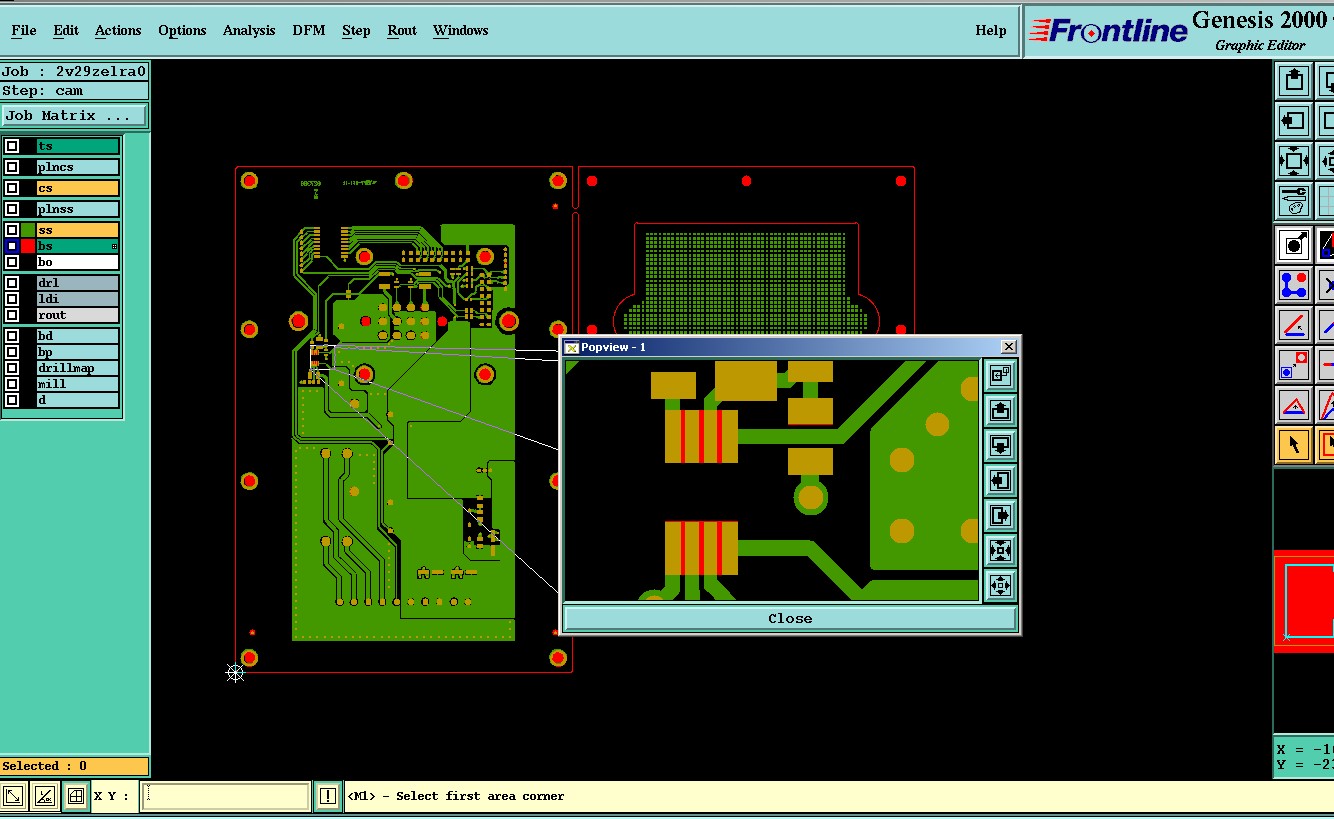Click the Job Matrix ... button
1334x819 pixels.
[74, 116]
